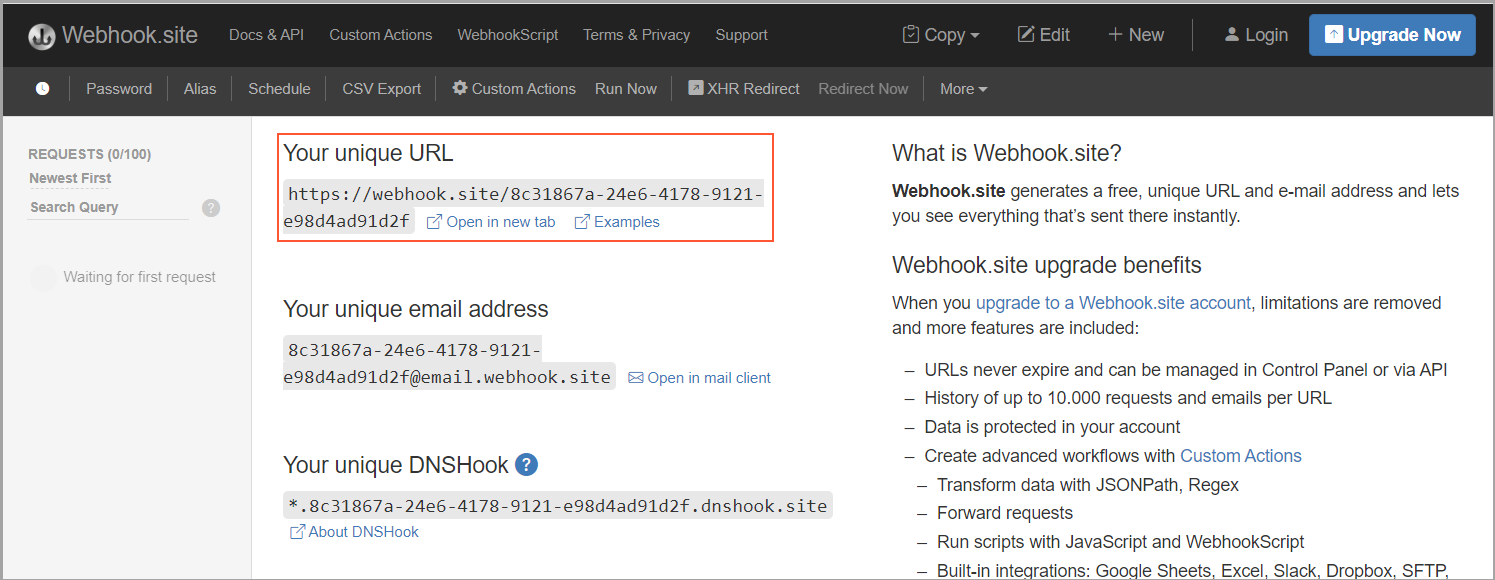Click the help icon beside Search Query
1495x580 pixels.
tap(211, 208)
